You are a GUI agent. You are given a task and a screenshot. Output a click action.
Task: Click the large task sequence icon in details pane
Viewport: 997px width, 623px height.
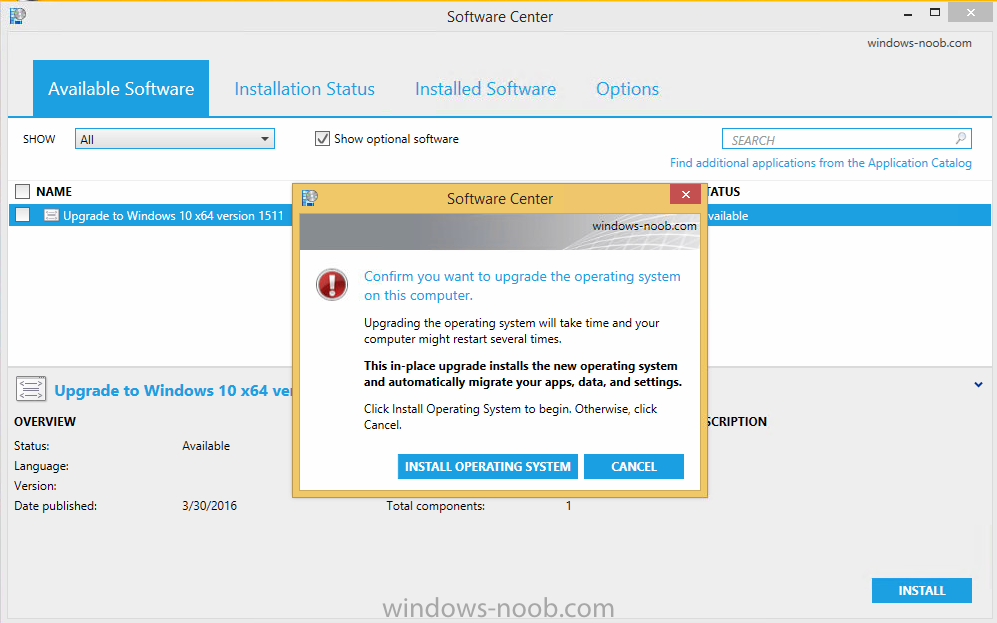coord(31,389)
